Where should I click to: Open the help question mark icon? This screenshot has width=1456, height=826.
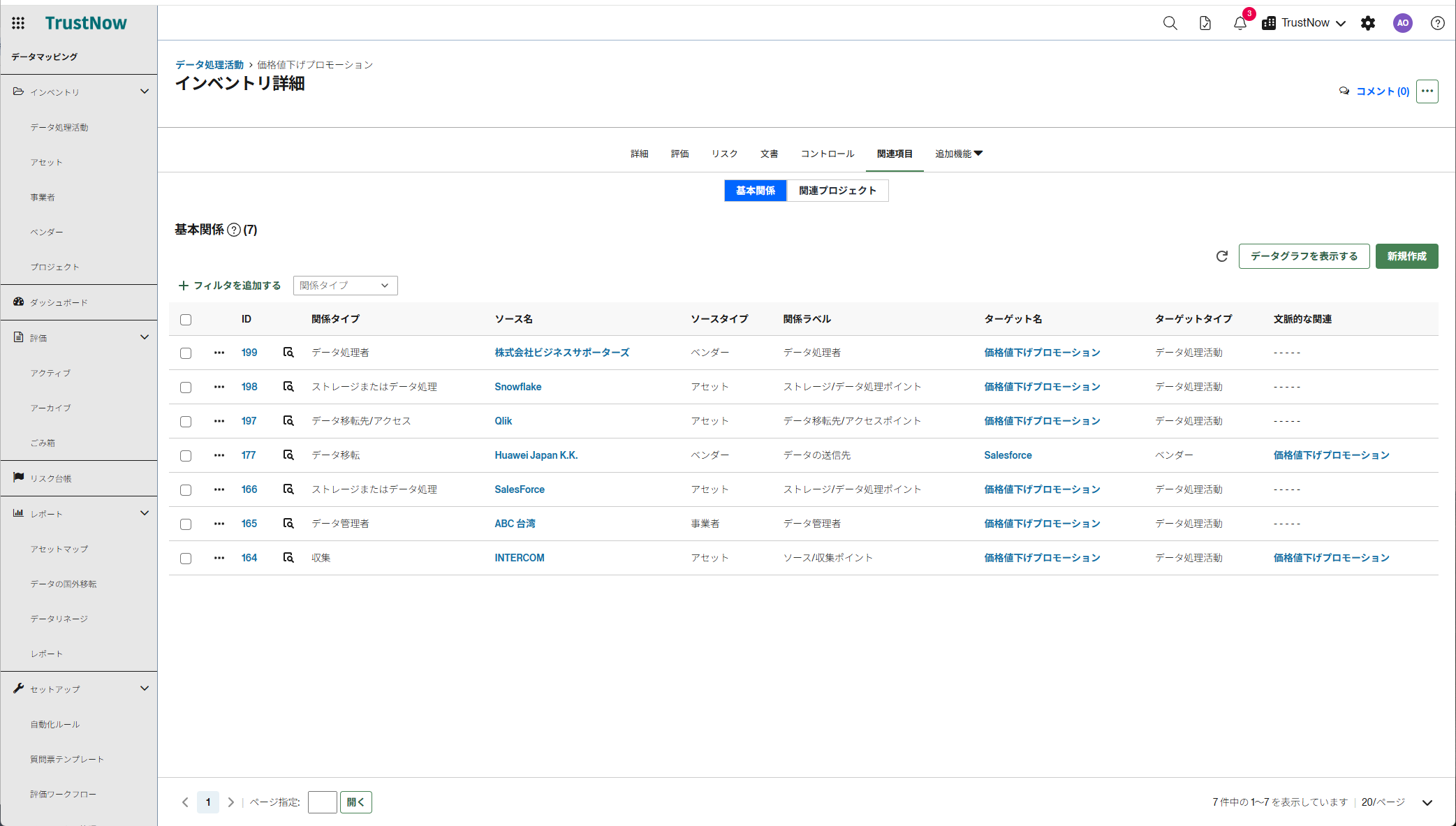click(1438, 23)
